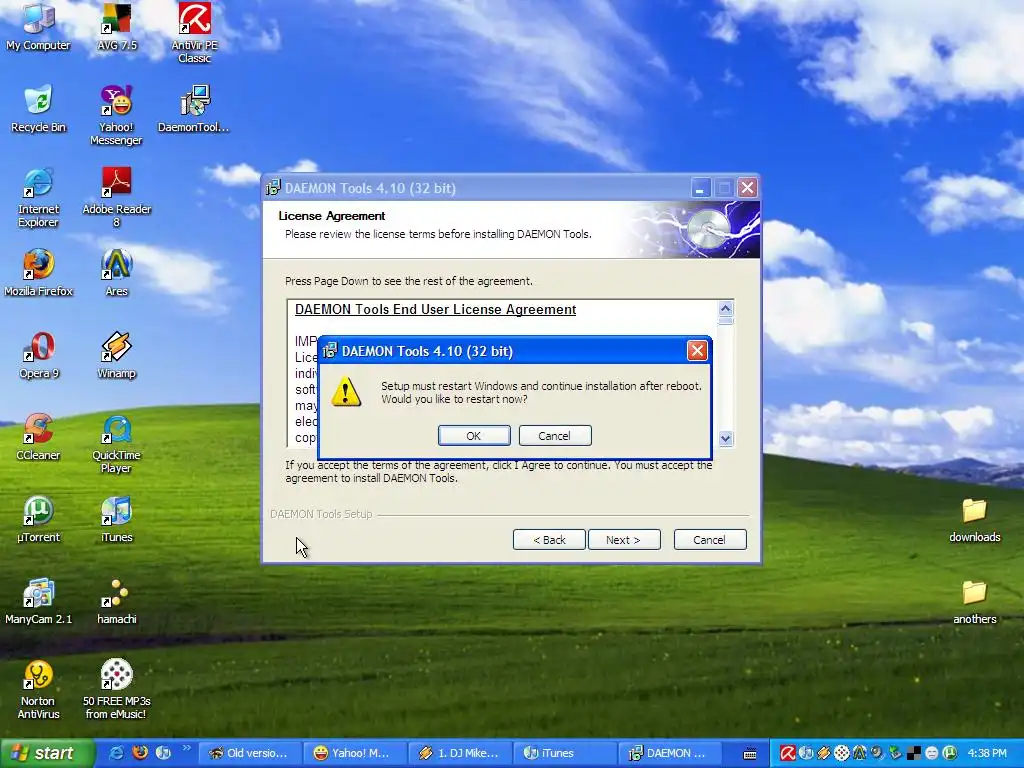The image size is (1024, 768).
Task: Switch to Yahoo! Messenger taskbar button
Action: [x=353, y=753]
